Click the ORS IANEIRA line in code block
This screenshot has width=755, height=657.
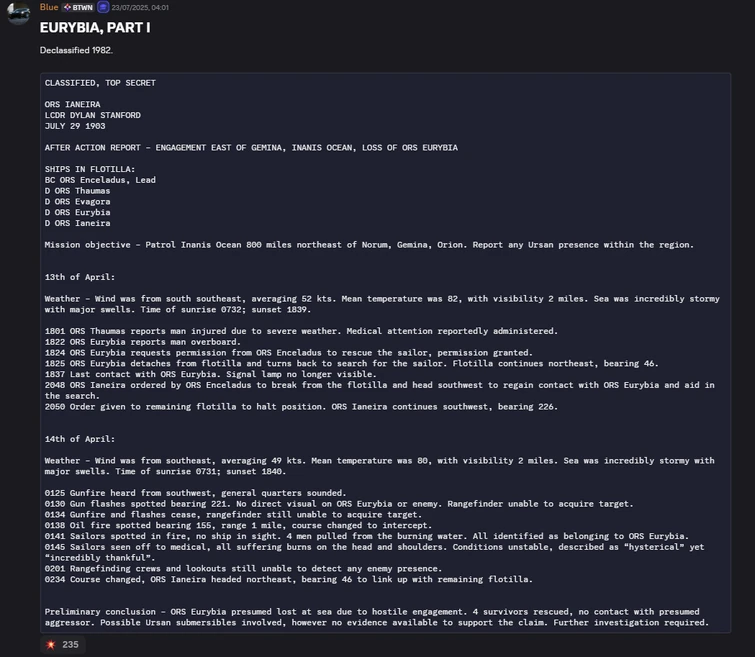tap(72, 104)
